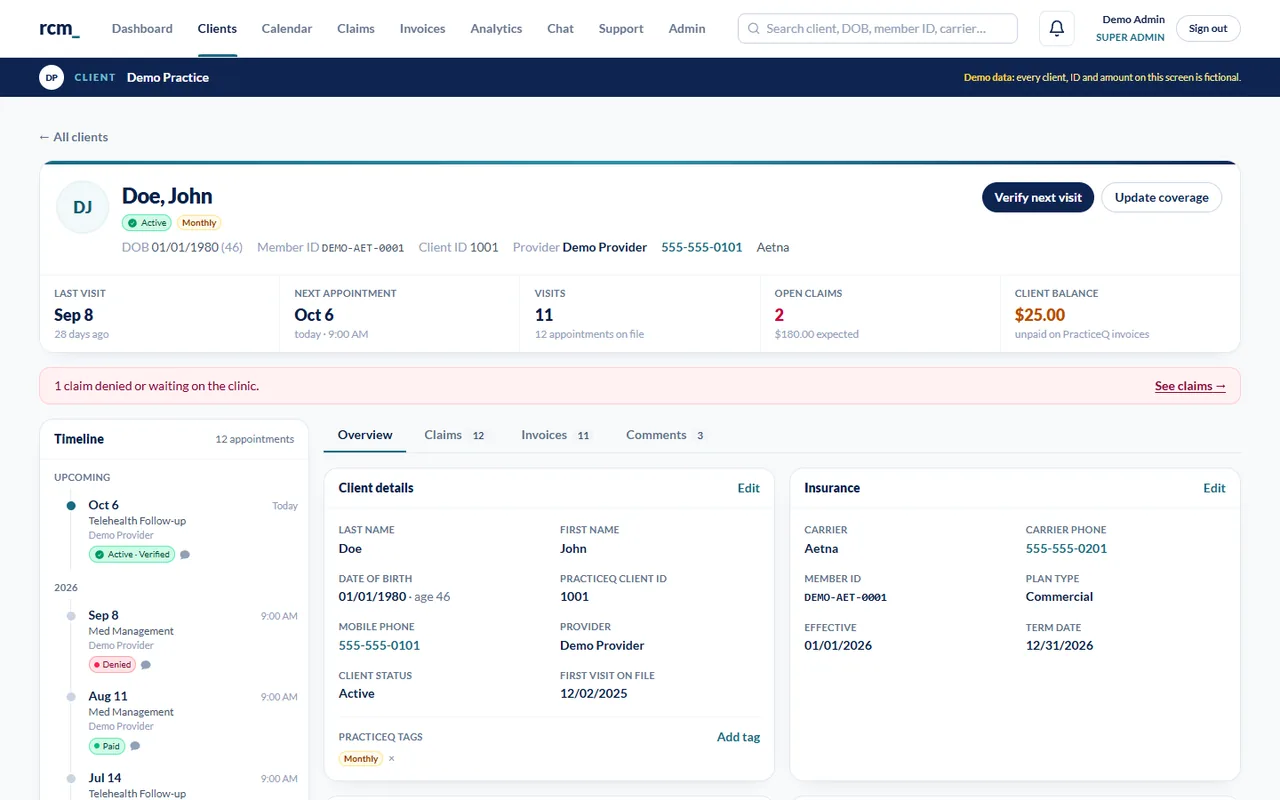This screenshot has width=1280, height=800.
Task: Edit Client details
Action: pyautogui.click(x=748, y=488)
